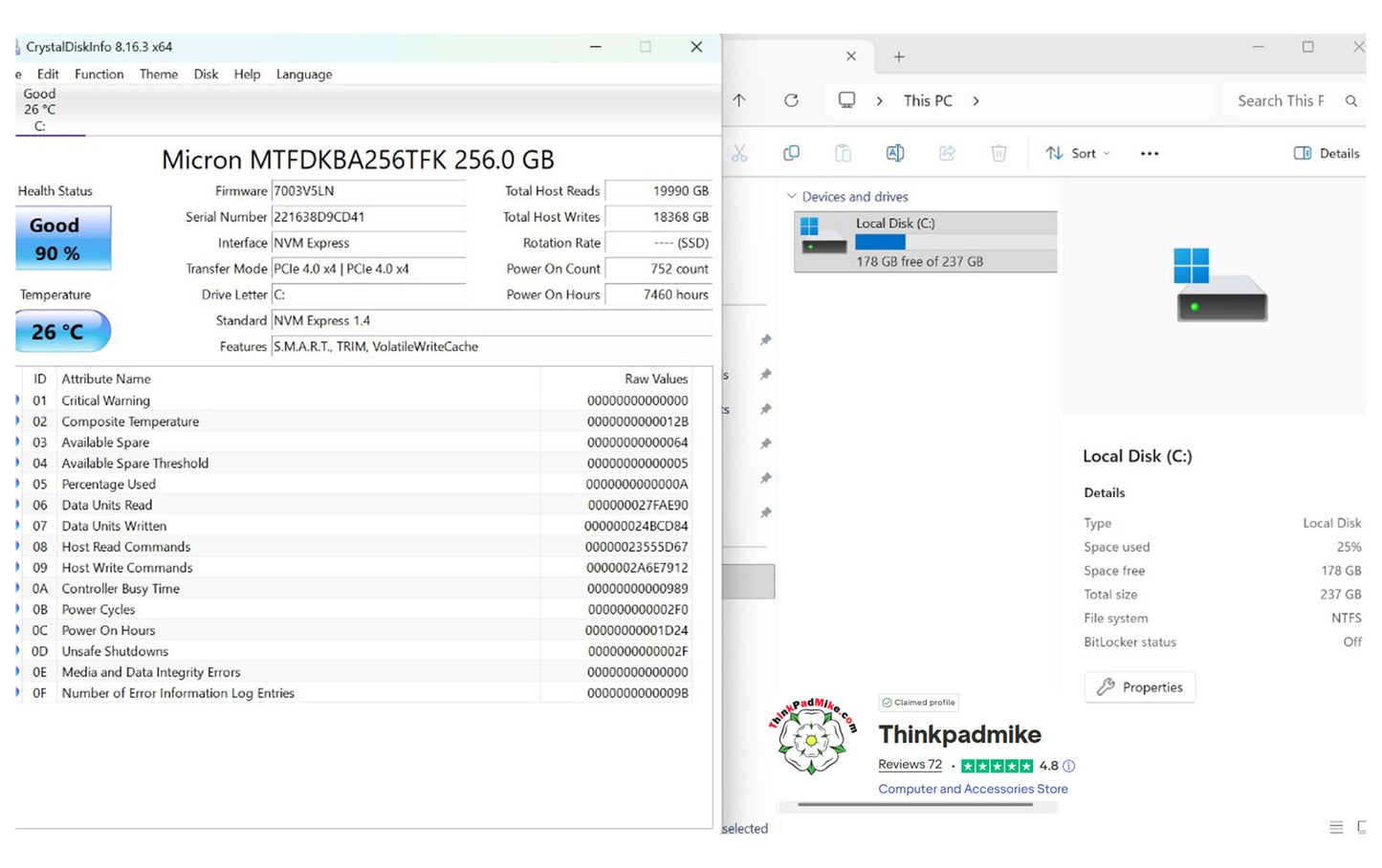Click the Delete trash can icon
The height and width of the screenshot is (868, 1382).
click(x=998, y=153)
